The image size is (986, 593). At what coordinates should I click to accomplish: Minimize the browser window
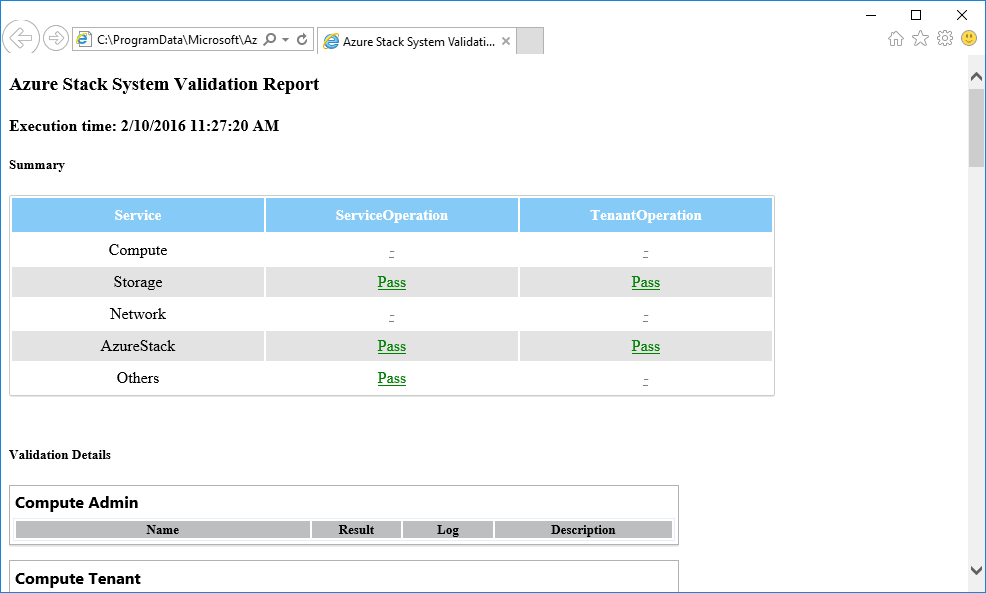[x=871, y=15]
